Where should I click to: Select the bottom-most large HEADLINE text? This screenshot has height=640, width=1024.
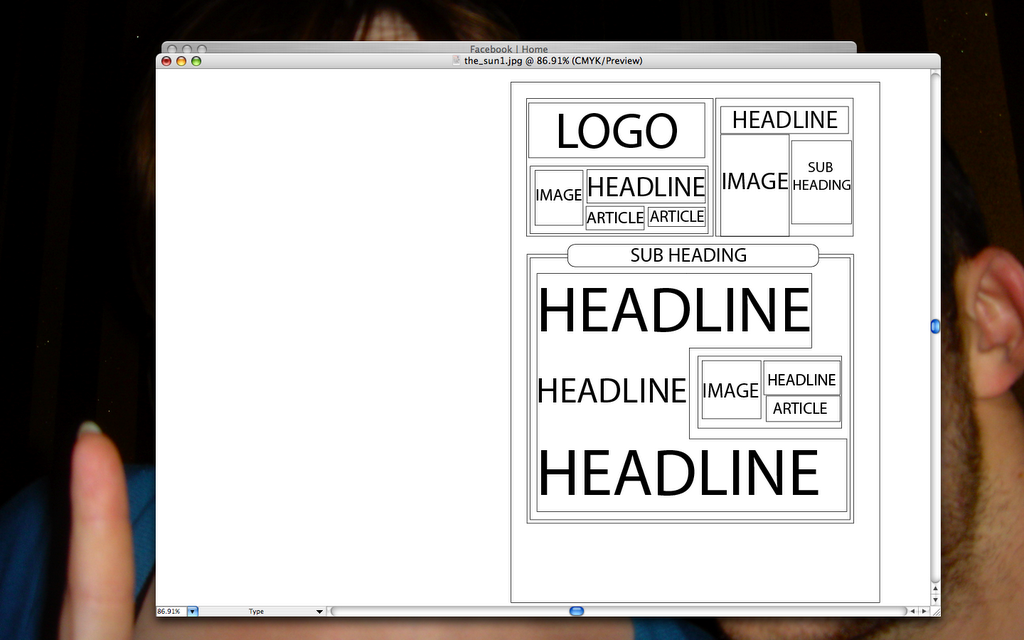[677, 473]
